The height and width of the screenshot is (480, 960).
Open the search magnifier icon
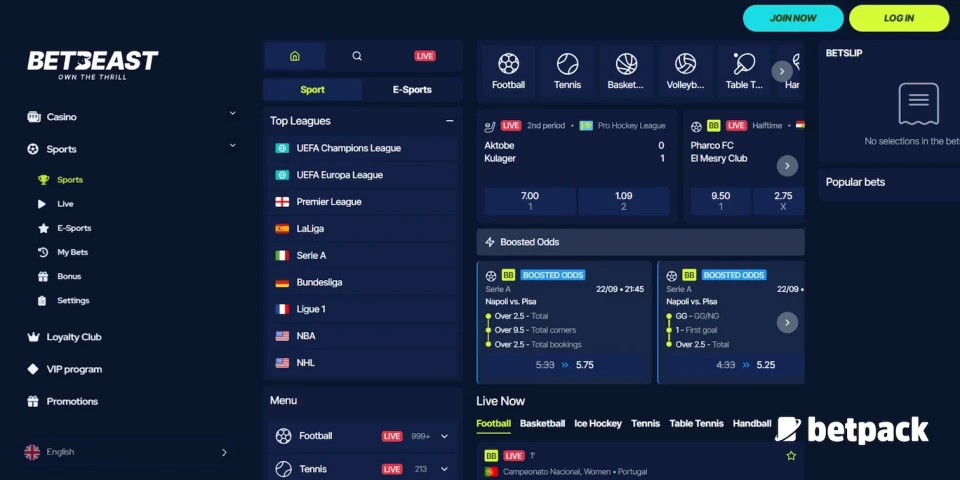(x=357, y=56)
